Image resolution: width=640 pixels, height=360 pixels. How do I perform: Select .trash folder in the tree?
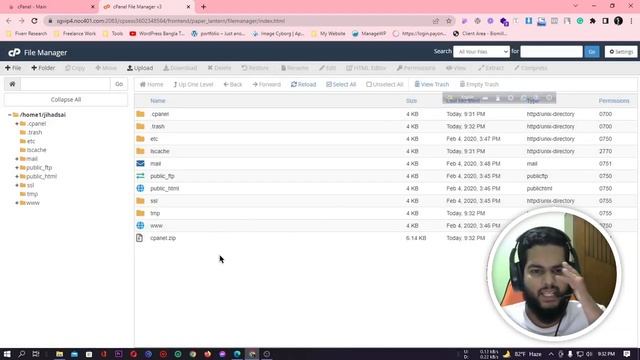[34, 132]
